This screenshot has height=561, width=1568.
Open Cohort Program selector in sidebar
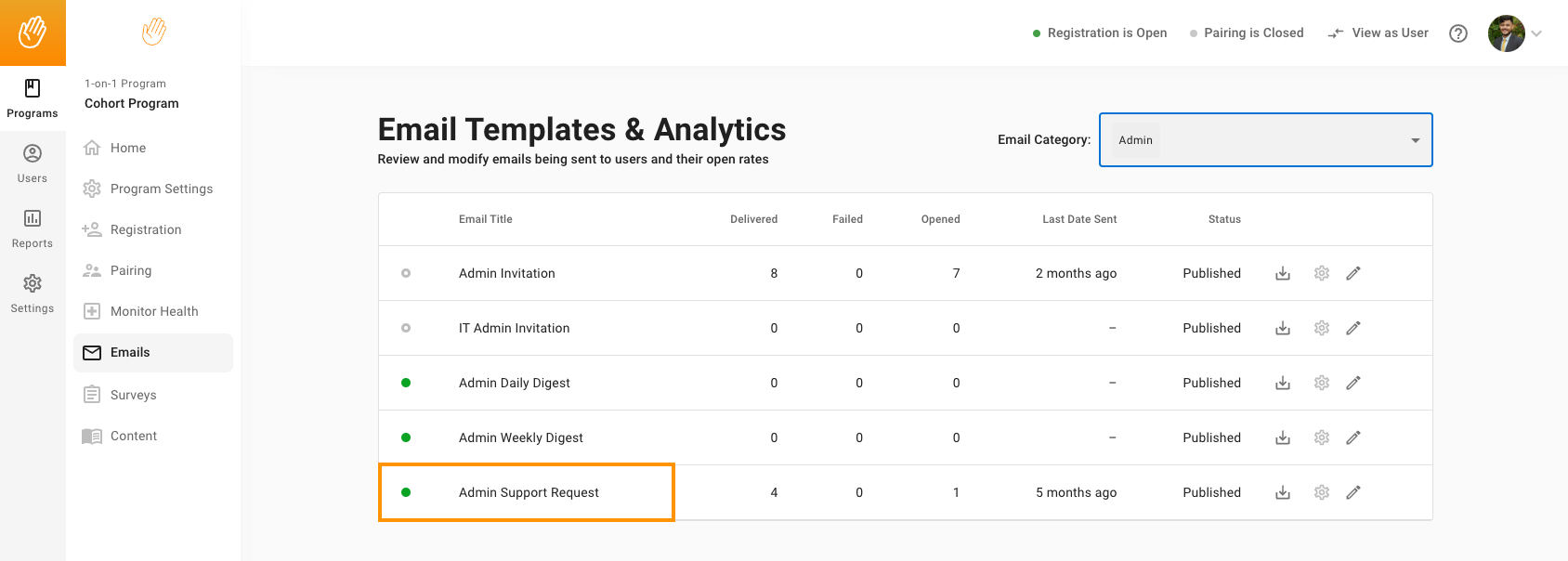pos(132,103)
